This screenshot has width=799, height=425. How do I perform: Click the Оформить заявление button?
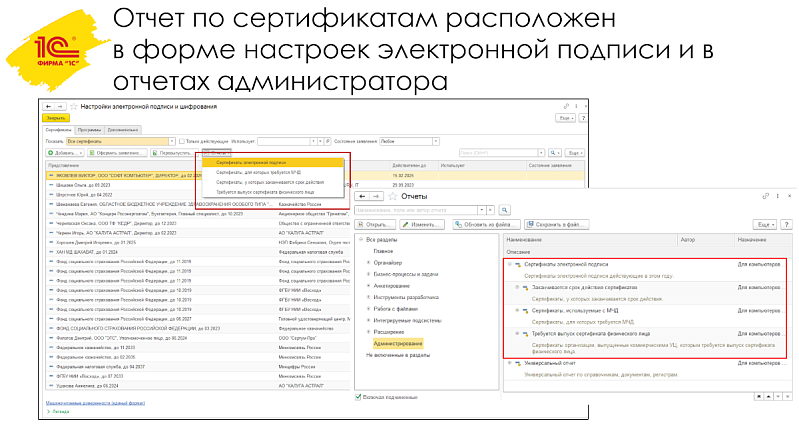pyautogui.click(x=117, y=153)
